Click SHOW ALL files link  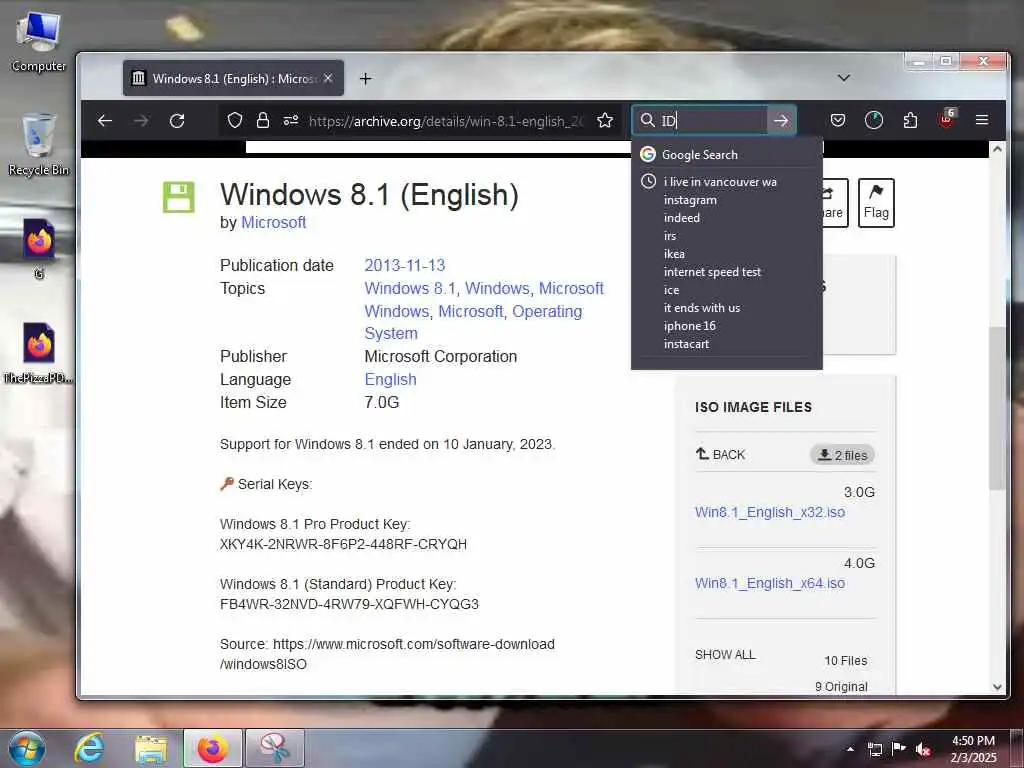tap(725, 655)
